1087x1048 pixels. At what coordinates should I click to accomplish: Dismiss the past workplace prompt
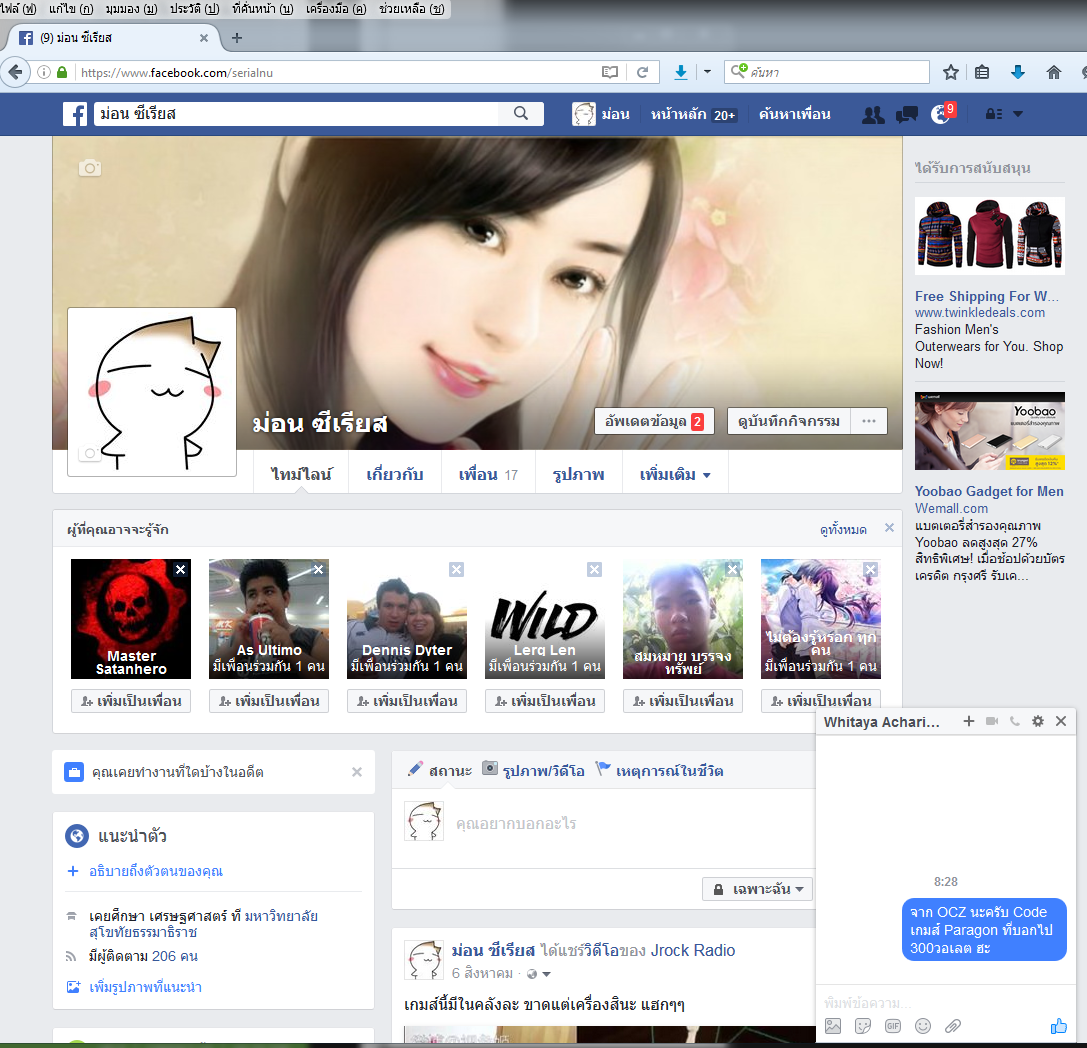pos(357,772)
